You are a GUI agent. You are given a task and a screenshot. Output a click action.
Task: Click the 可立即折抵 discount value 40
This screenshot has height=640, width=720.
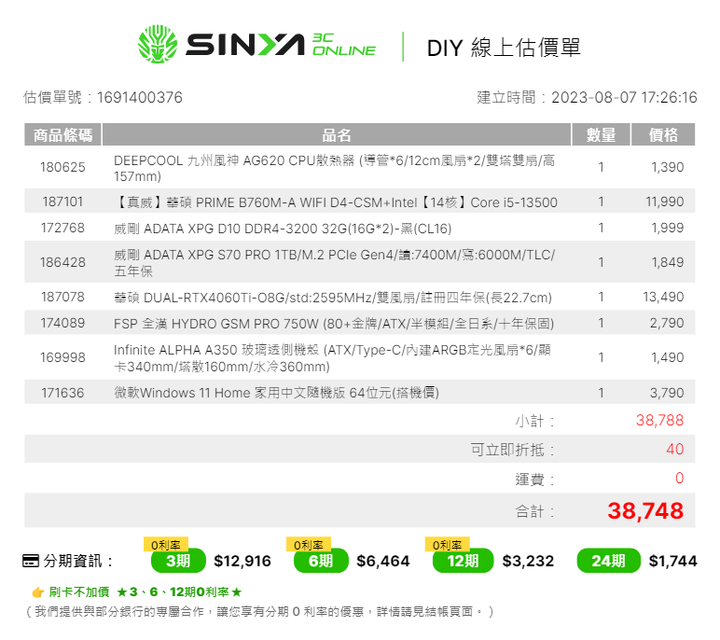point(675,449)
